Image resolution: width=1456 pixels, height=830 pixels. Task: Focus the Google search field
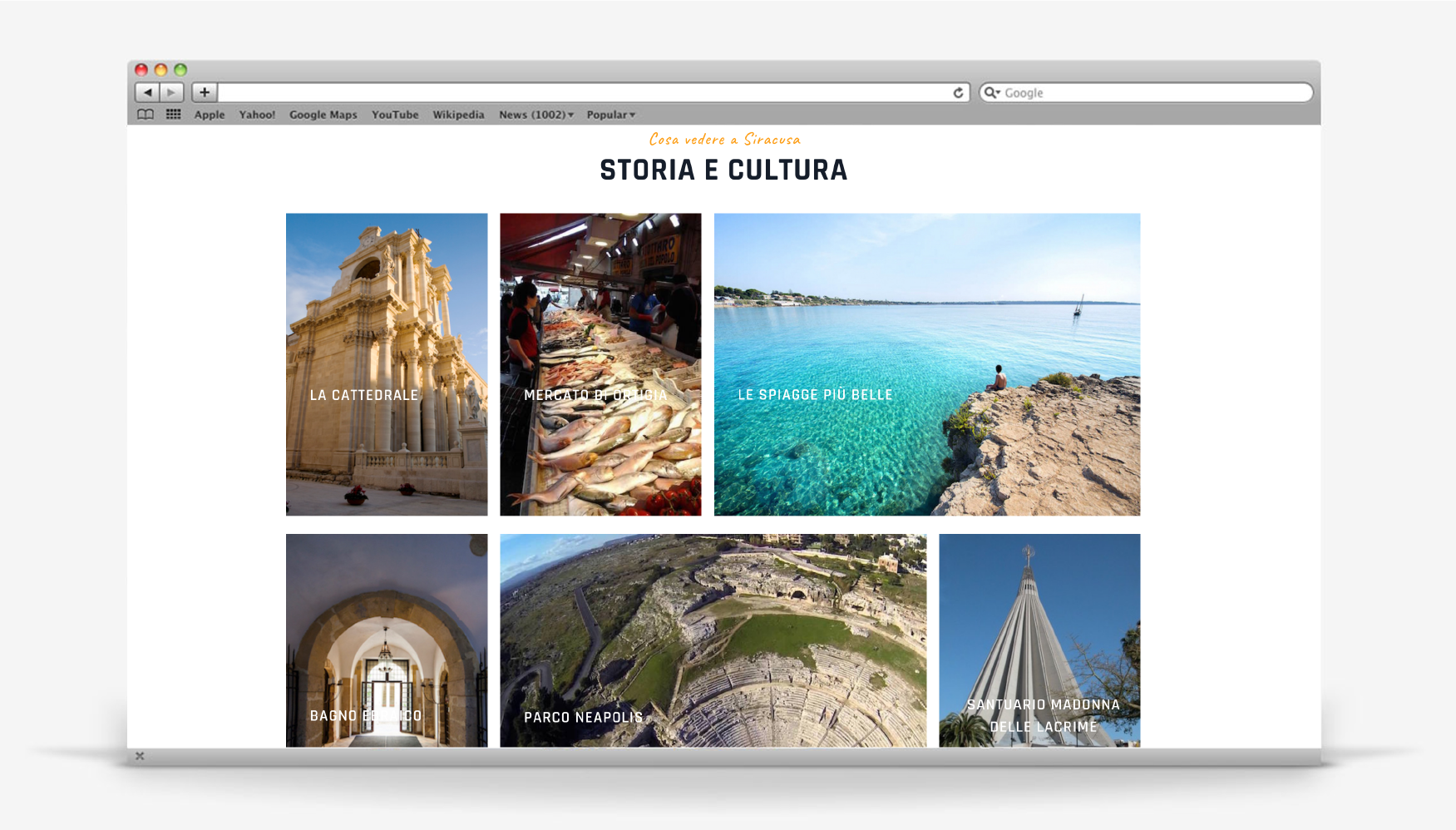(x=1146, y=92)
